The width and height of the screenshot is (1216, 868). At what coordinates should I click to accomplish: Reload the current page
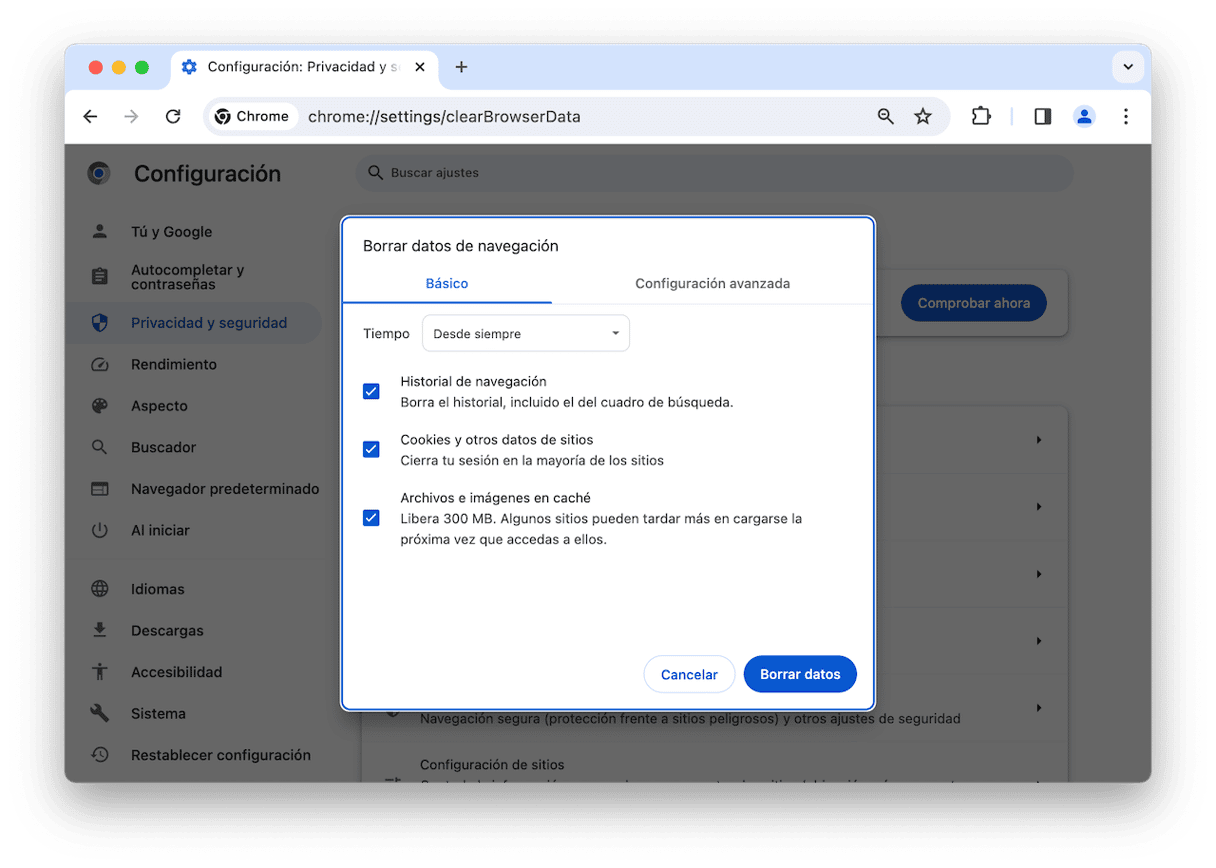173,117
